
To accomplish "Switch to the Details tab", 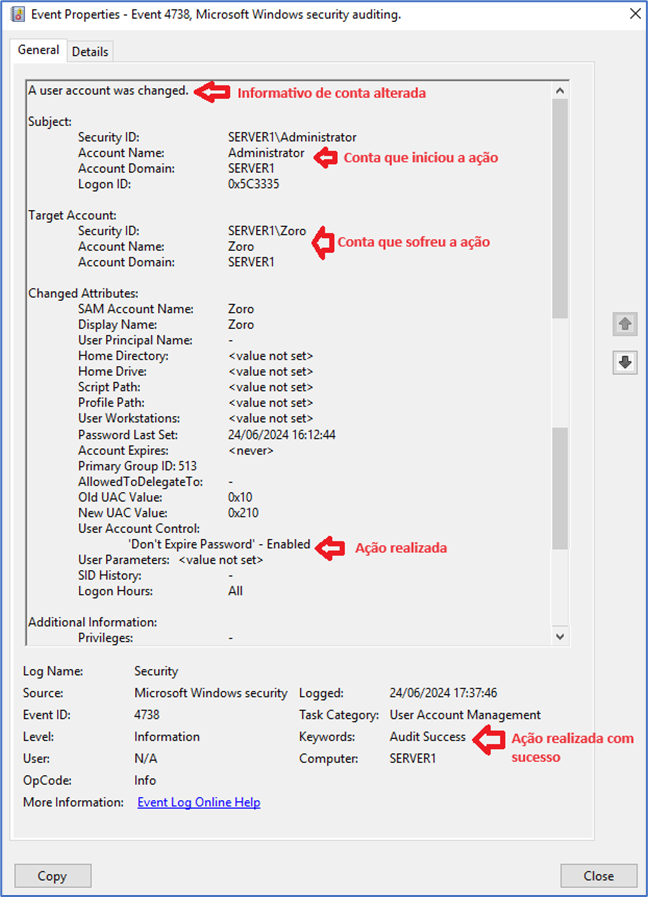I will click(90, 51).
